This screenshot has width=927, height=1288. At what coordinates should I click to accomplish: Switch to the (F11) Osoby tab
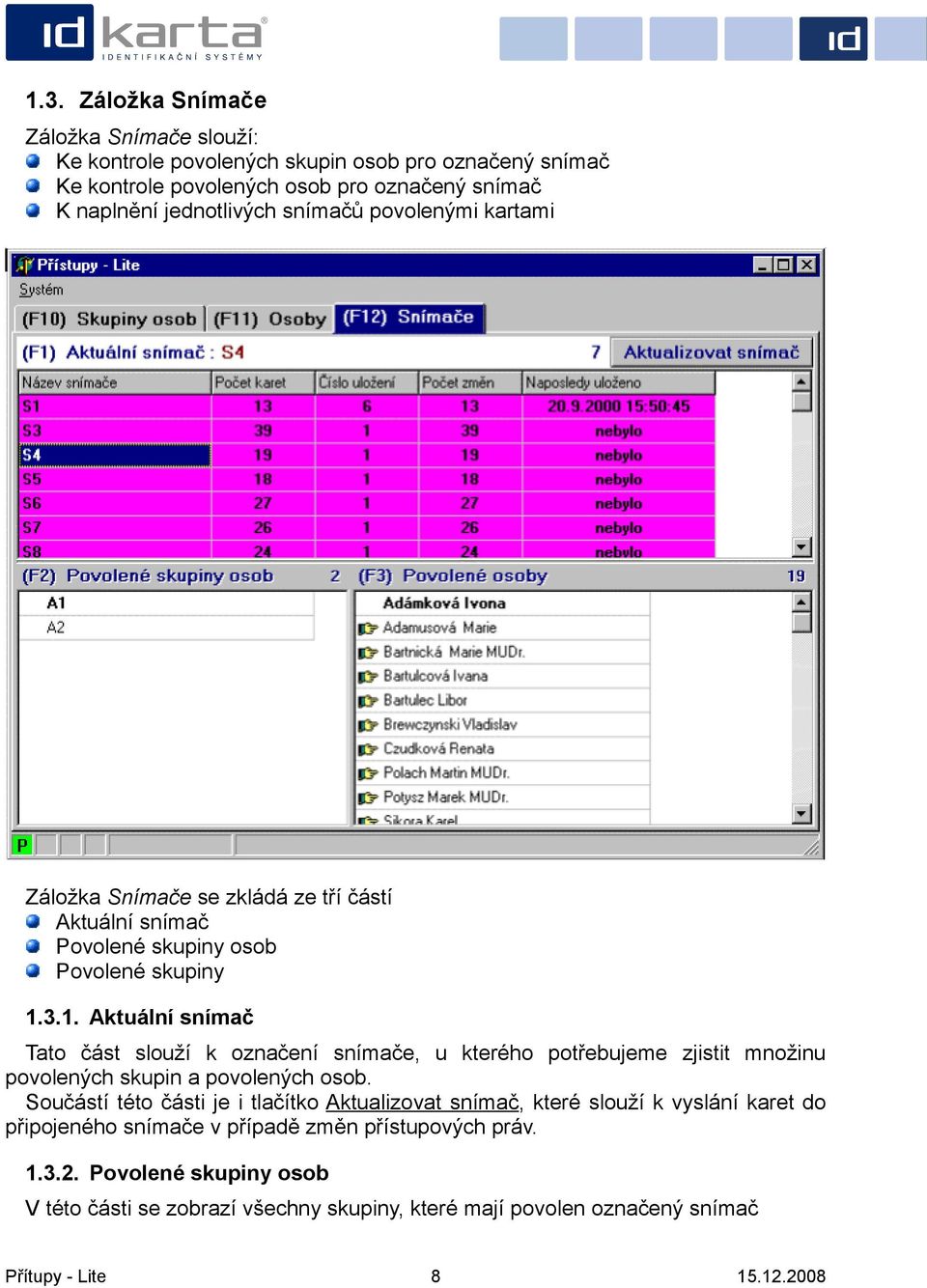pyautogui.click(x=269, y=319)
